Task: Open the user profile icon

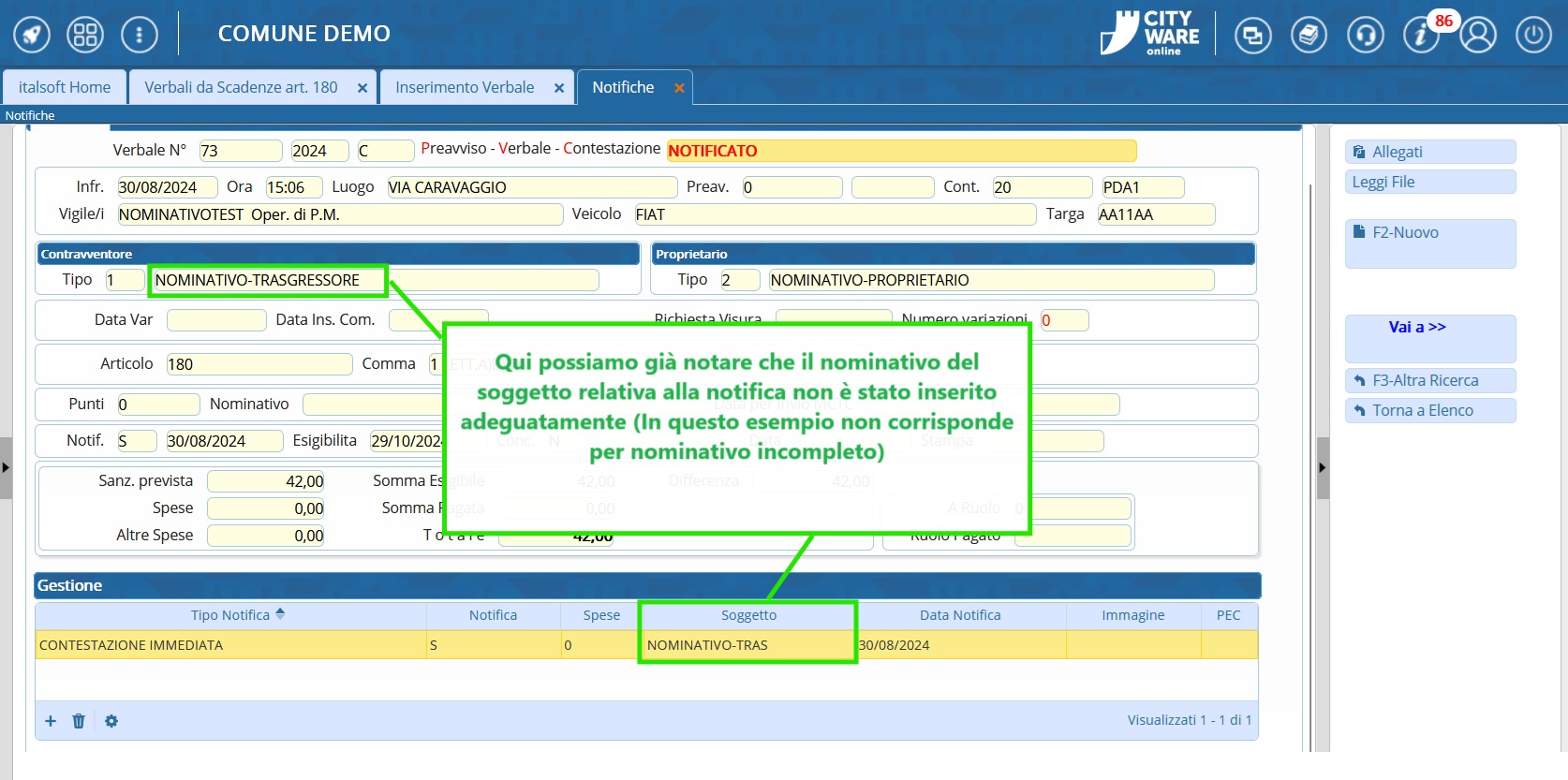Action: pos(1478,36)
